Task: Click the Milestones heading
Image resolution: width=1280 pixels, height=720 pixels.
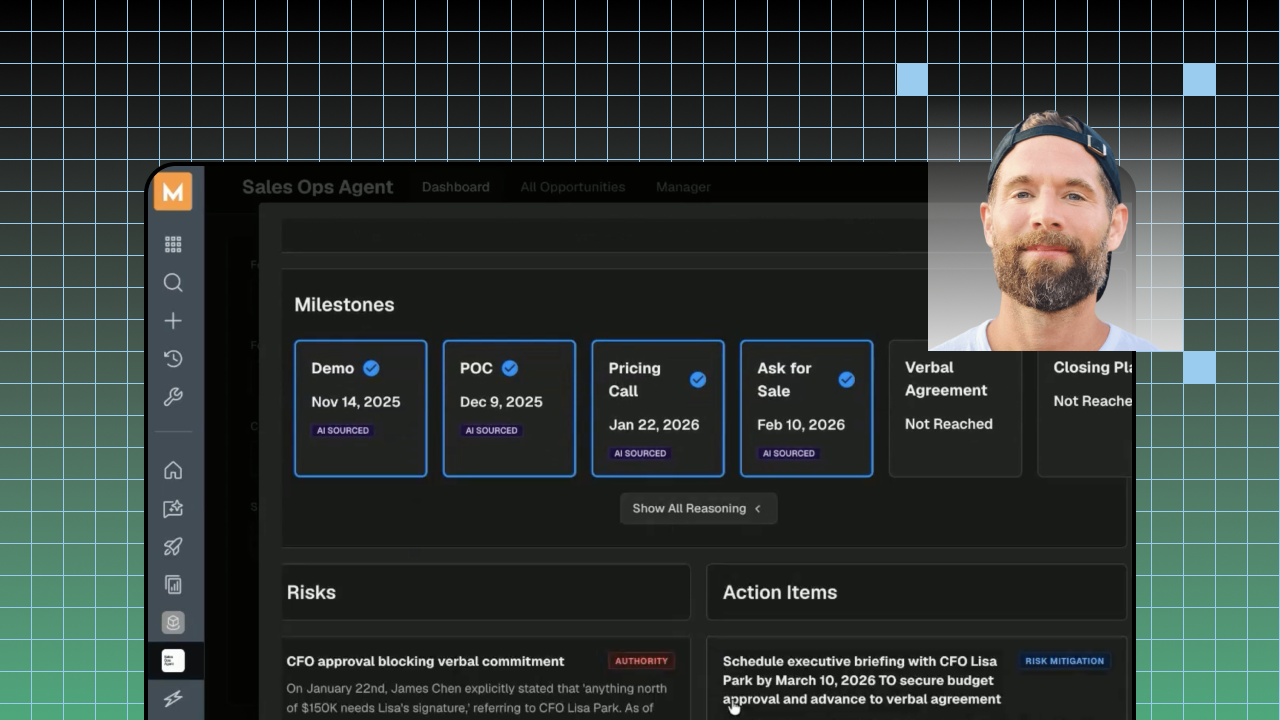Action: click(344, 305)
